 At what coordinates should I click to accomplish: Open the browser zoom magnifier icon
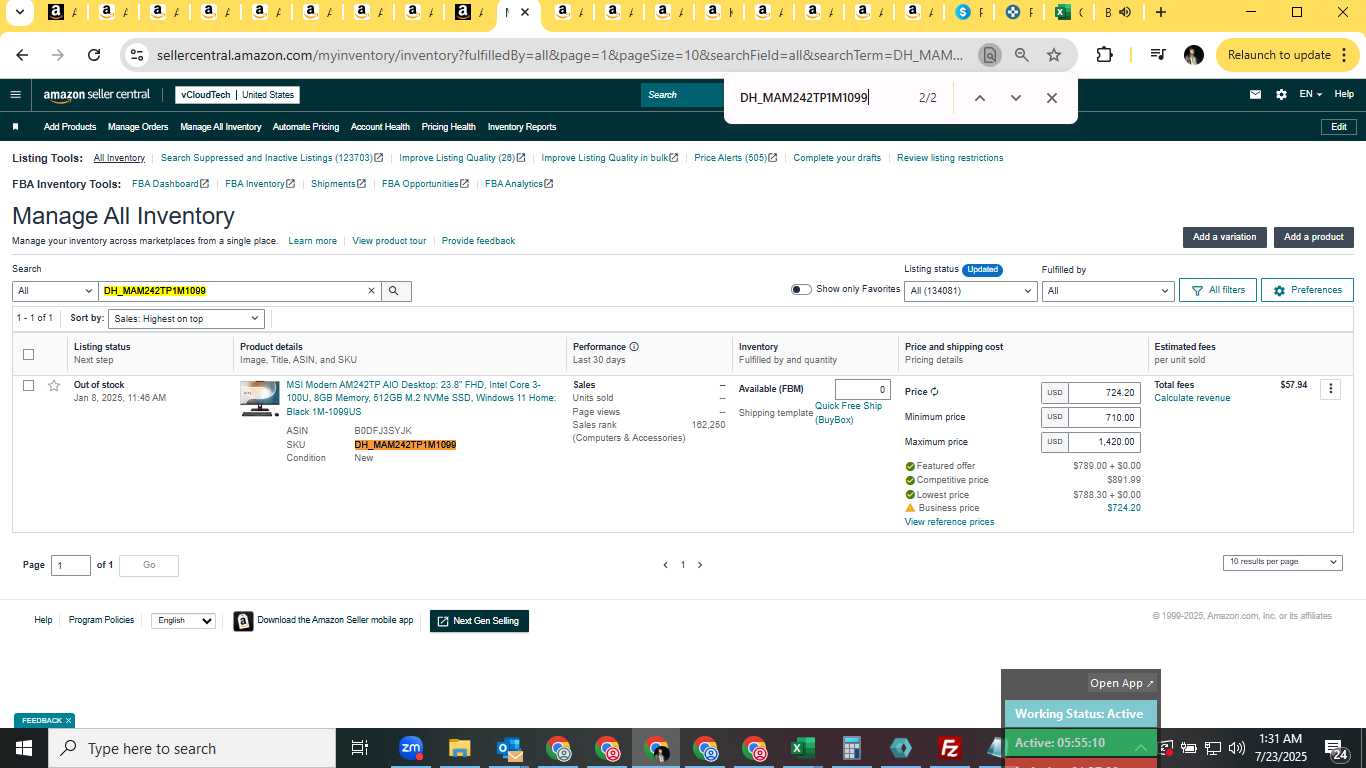point(1021,55)
